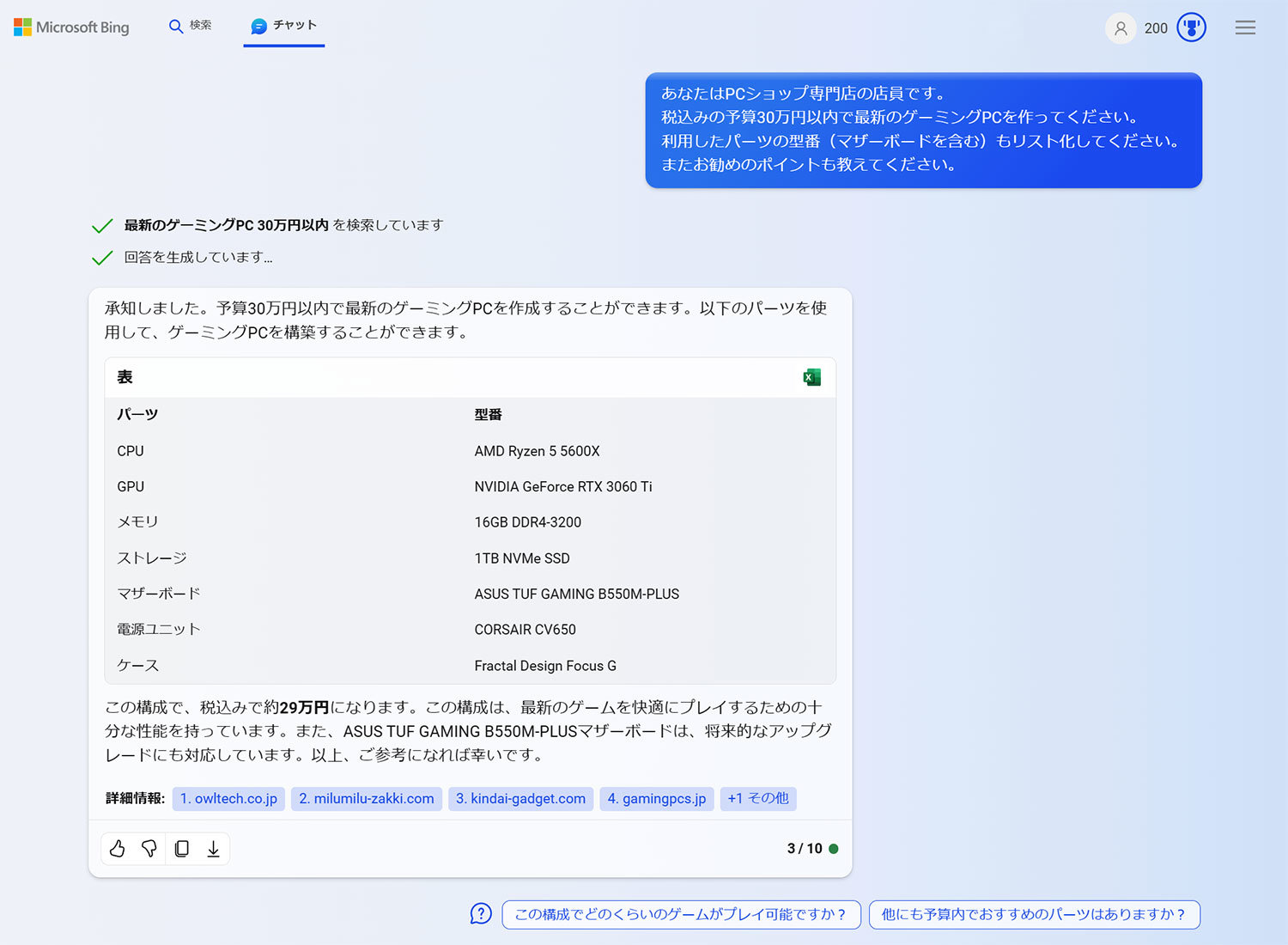Open the hamburger menu
This screenshot has height=945, width=1288.
coord(1245,27)
